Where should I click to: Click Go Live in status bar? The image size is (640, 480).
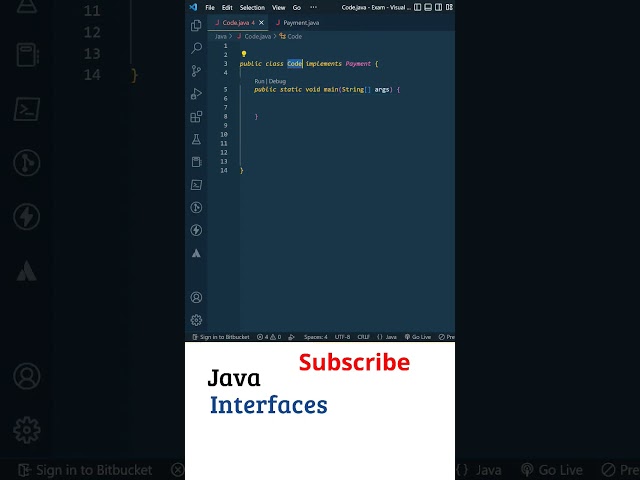tap(418, 337)
